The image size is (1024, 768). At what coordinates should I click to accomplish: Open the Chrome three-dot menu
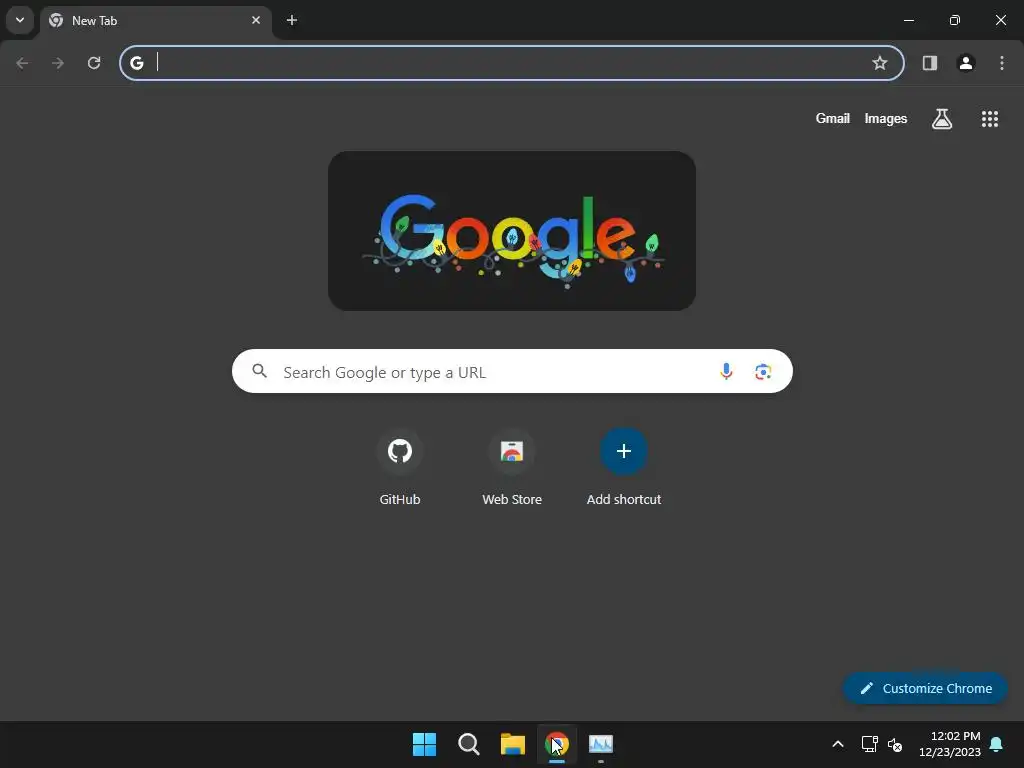tap(1002, 63)
